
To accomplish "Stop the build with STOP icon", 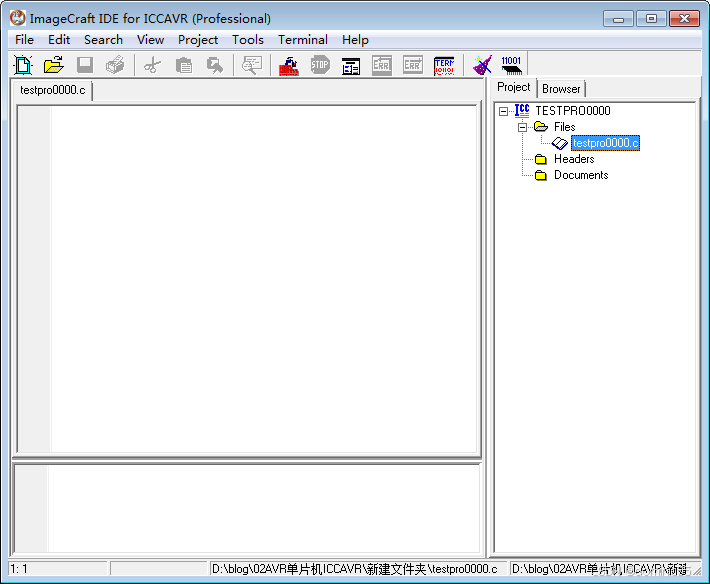I will click(x=320, y=65).
